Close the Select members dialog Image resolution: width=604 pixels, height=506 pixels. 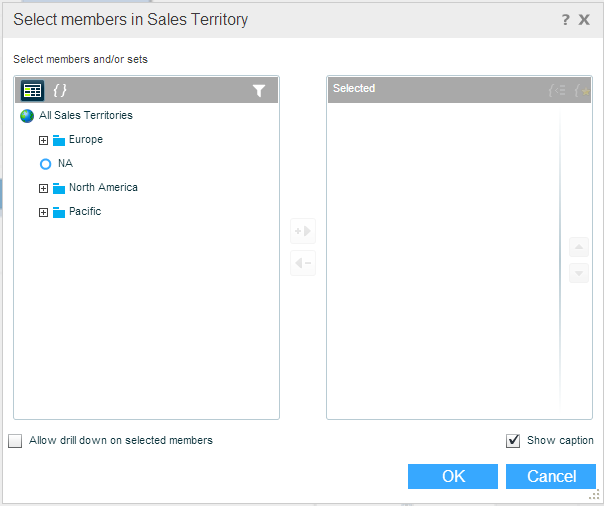click(584, 19)
